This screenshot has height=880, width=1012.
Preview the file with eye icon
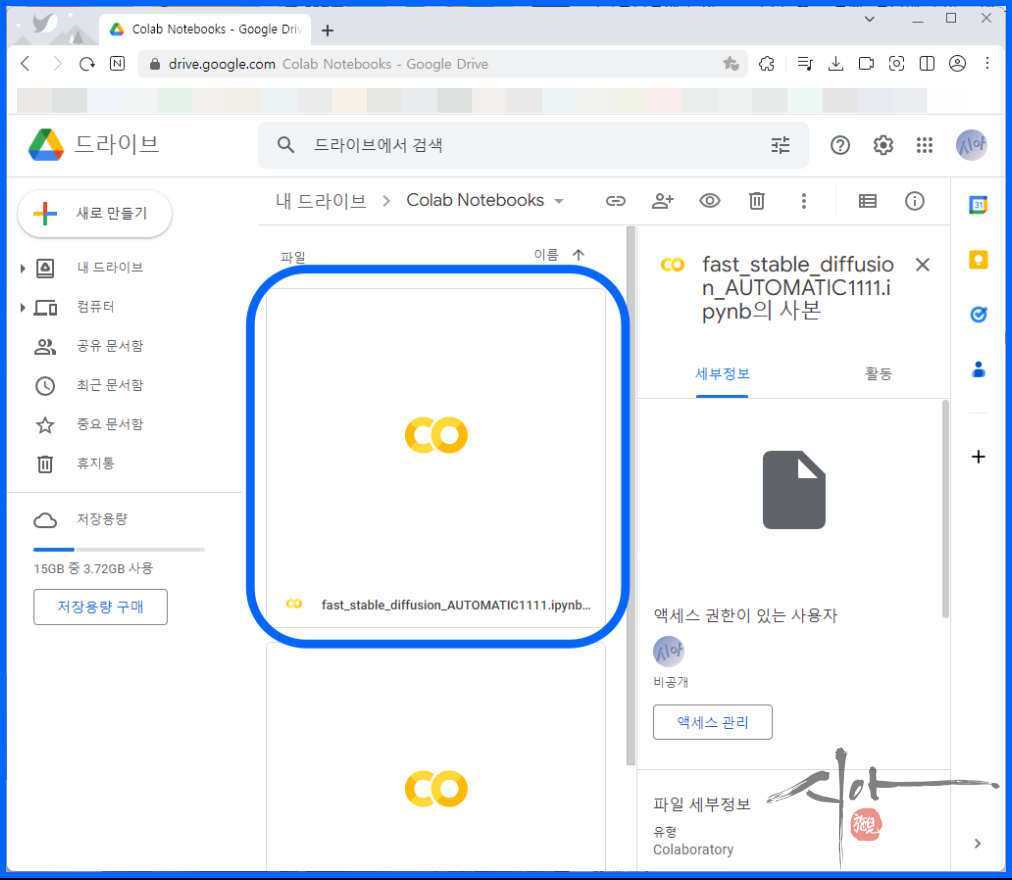tap(710, 201)
